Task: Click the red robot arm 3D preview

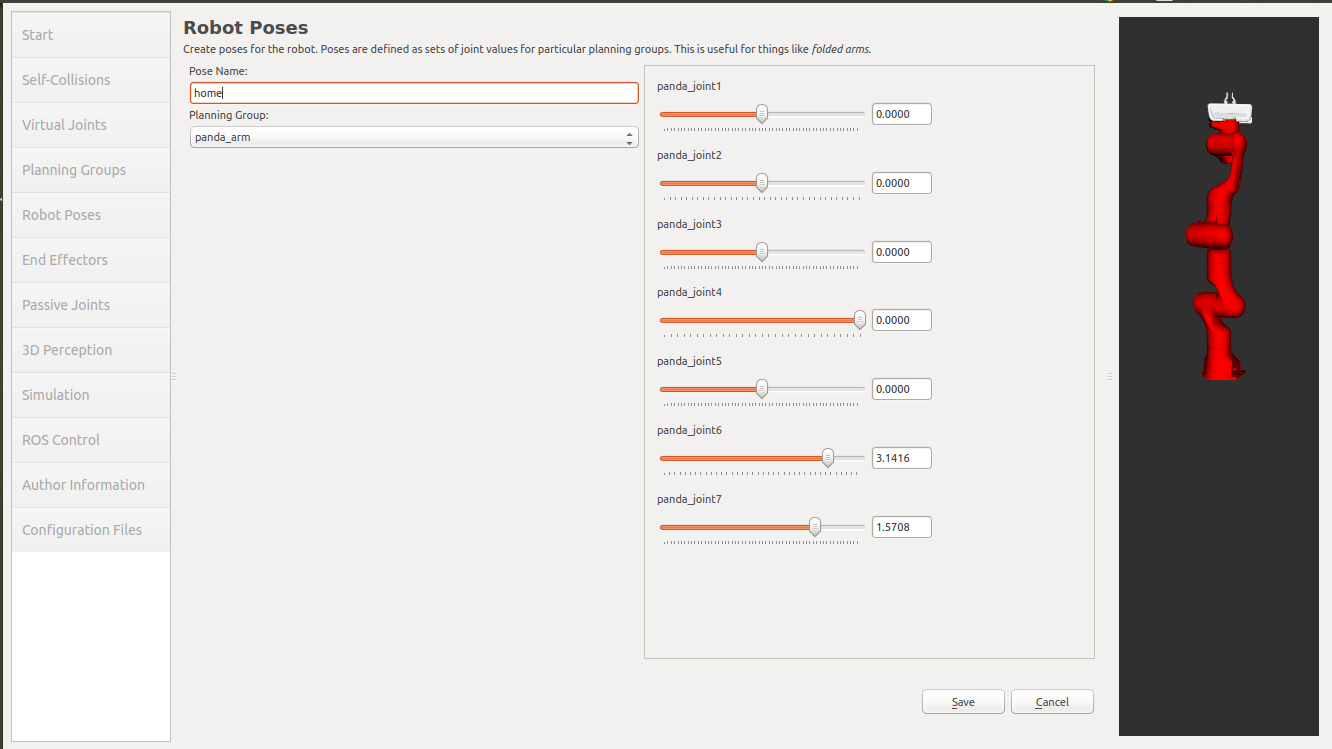Action: [x=1218, y=250]
